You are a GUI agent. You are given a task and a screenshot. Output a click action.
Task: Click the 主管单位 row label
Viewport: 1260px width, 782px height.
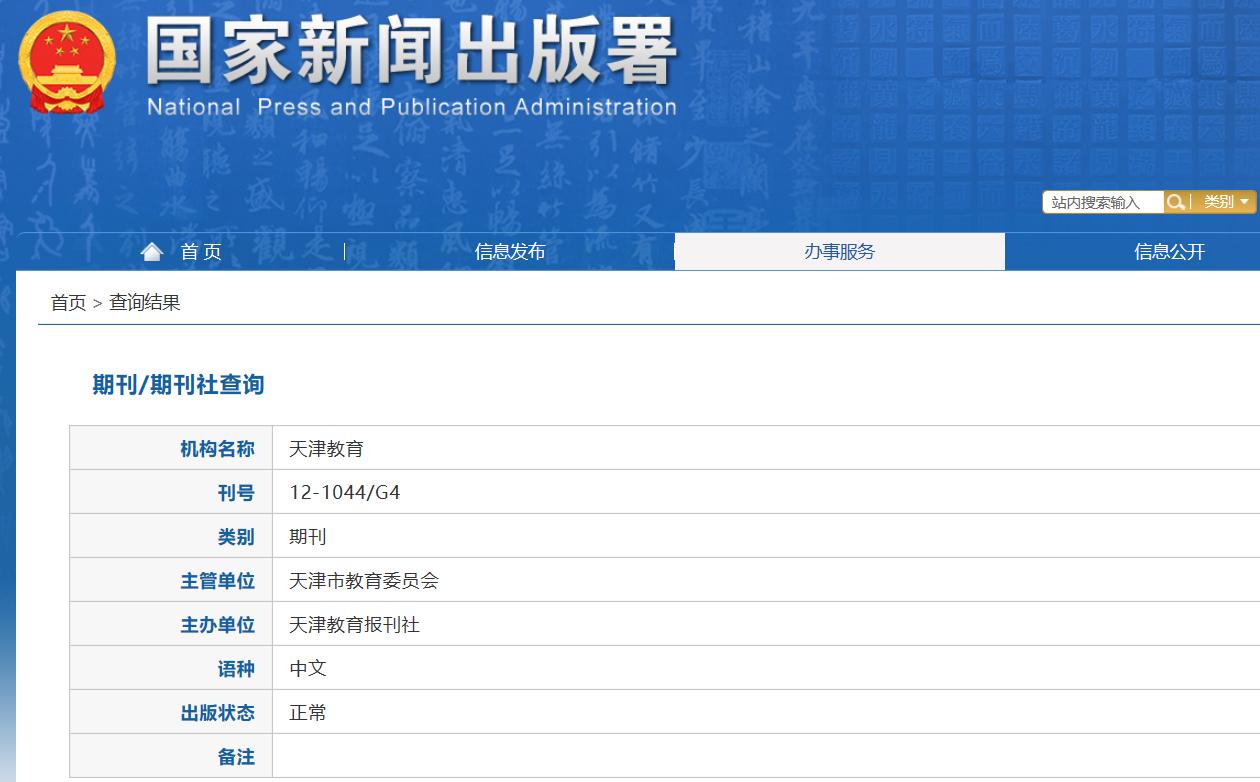pos(218,579)
